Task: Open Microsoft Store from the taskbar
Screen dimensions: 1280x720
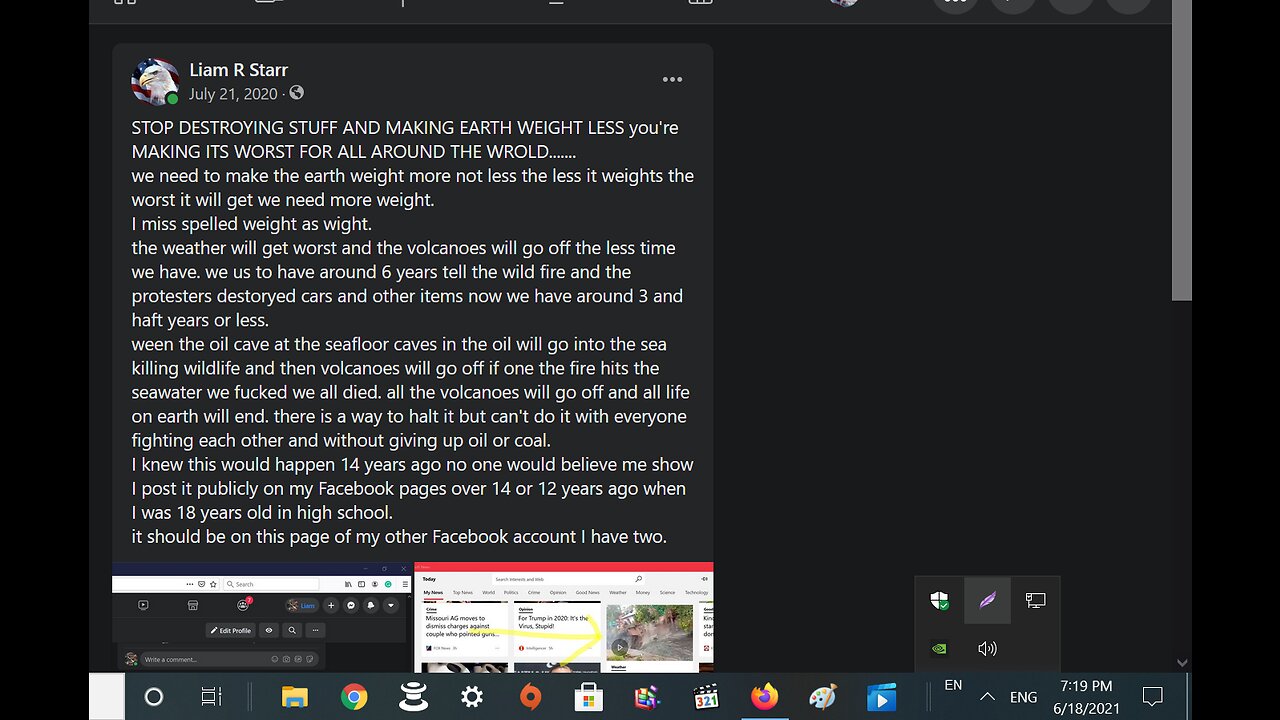Action: coord(589,697)
